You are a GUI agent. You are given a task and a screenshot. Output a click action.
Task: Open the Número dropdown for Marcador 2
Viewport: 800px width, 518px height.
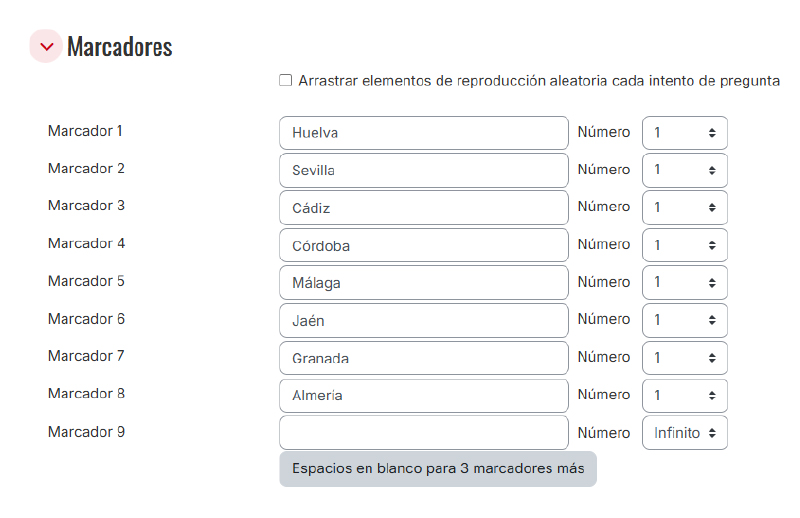(684, 170)
